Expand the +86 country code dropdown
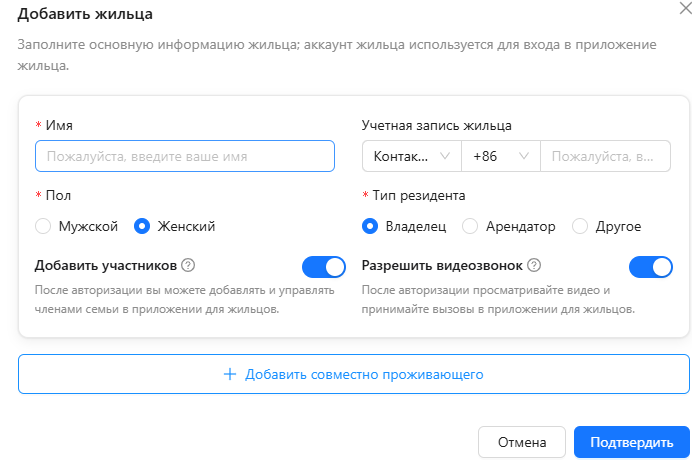This screenshot has width=692, height=462. click(501, 156)
